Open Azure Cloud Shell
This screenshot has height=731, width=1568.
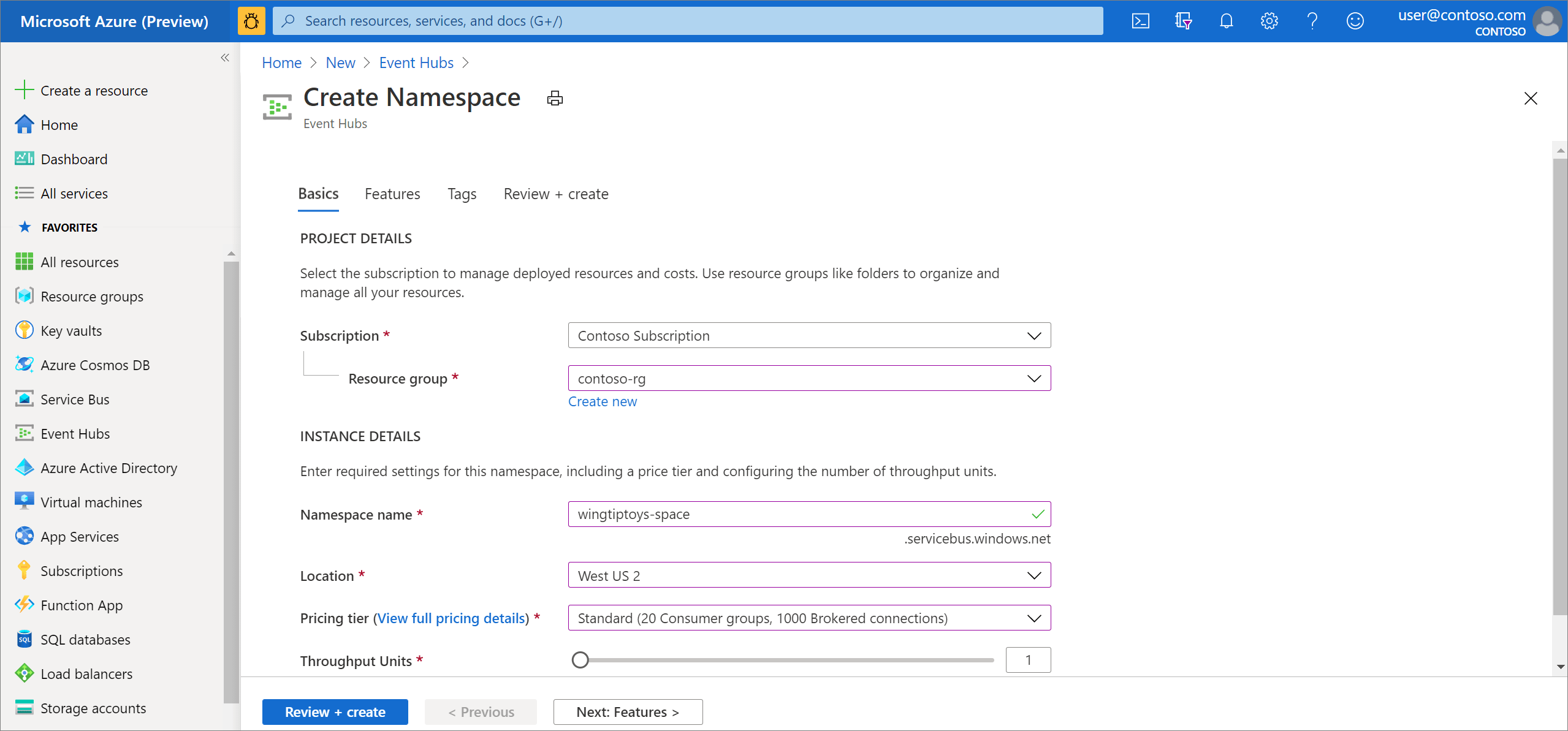(1140, 20)
